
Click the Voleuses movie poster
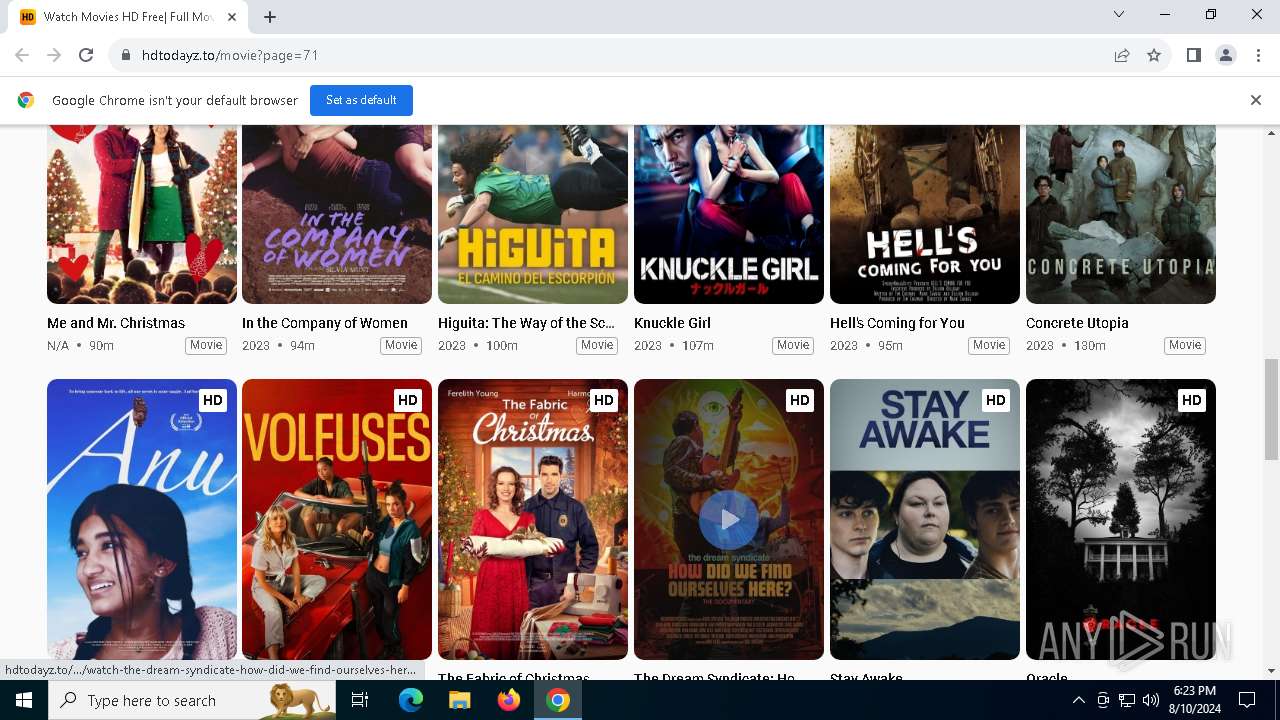point(337,519)
